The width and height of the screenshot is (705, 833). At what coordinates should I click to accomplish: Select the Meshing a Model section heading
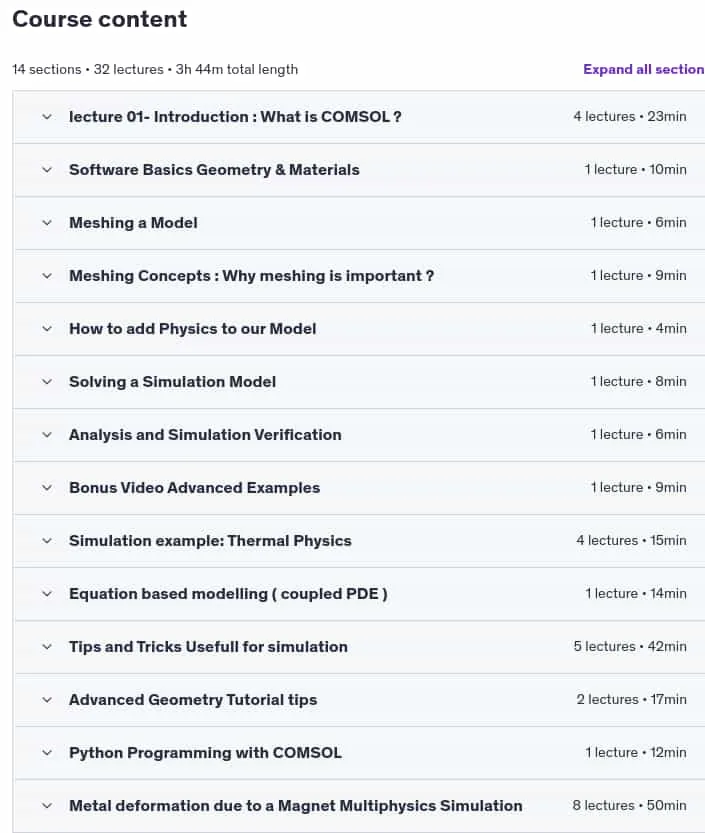tap(133, 223)
